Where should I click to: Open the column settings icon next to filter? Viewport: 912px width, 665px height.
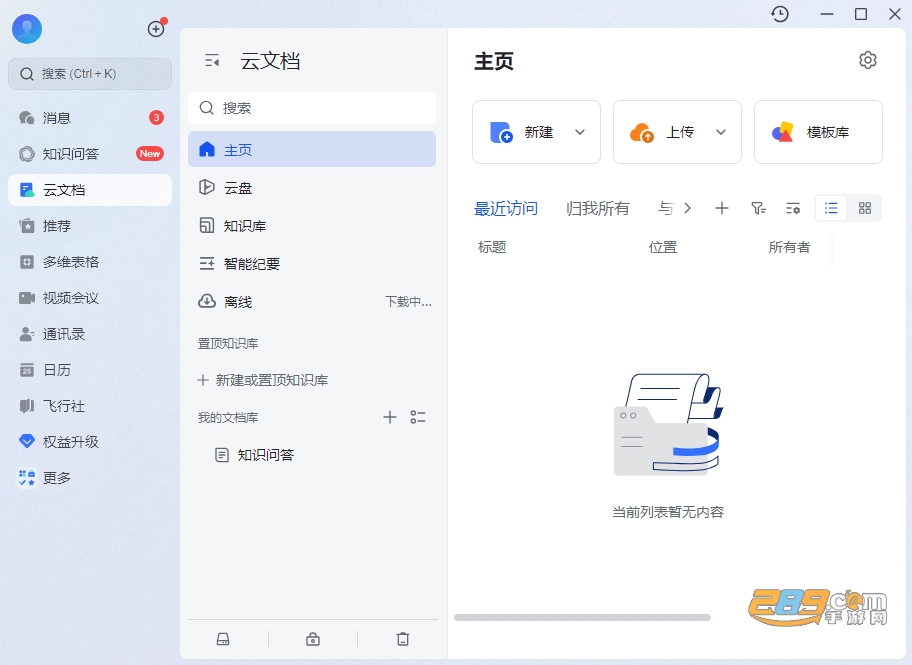pyautogui.click(x=793, y=208)
